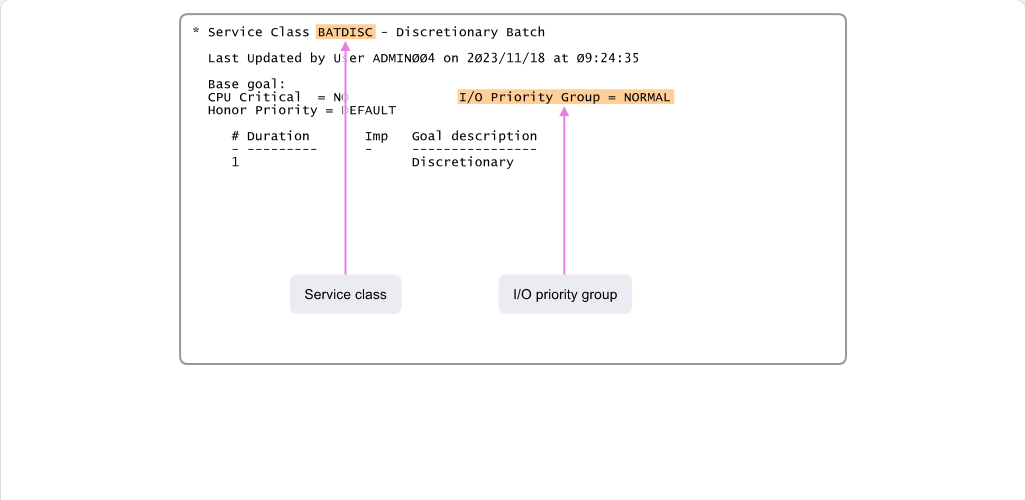Screen dimensions: 1025x500
Task: Click the 'Discretionary' goal value in row 1
Action: (x=462, y=162)
